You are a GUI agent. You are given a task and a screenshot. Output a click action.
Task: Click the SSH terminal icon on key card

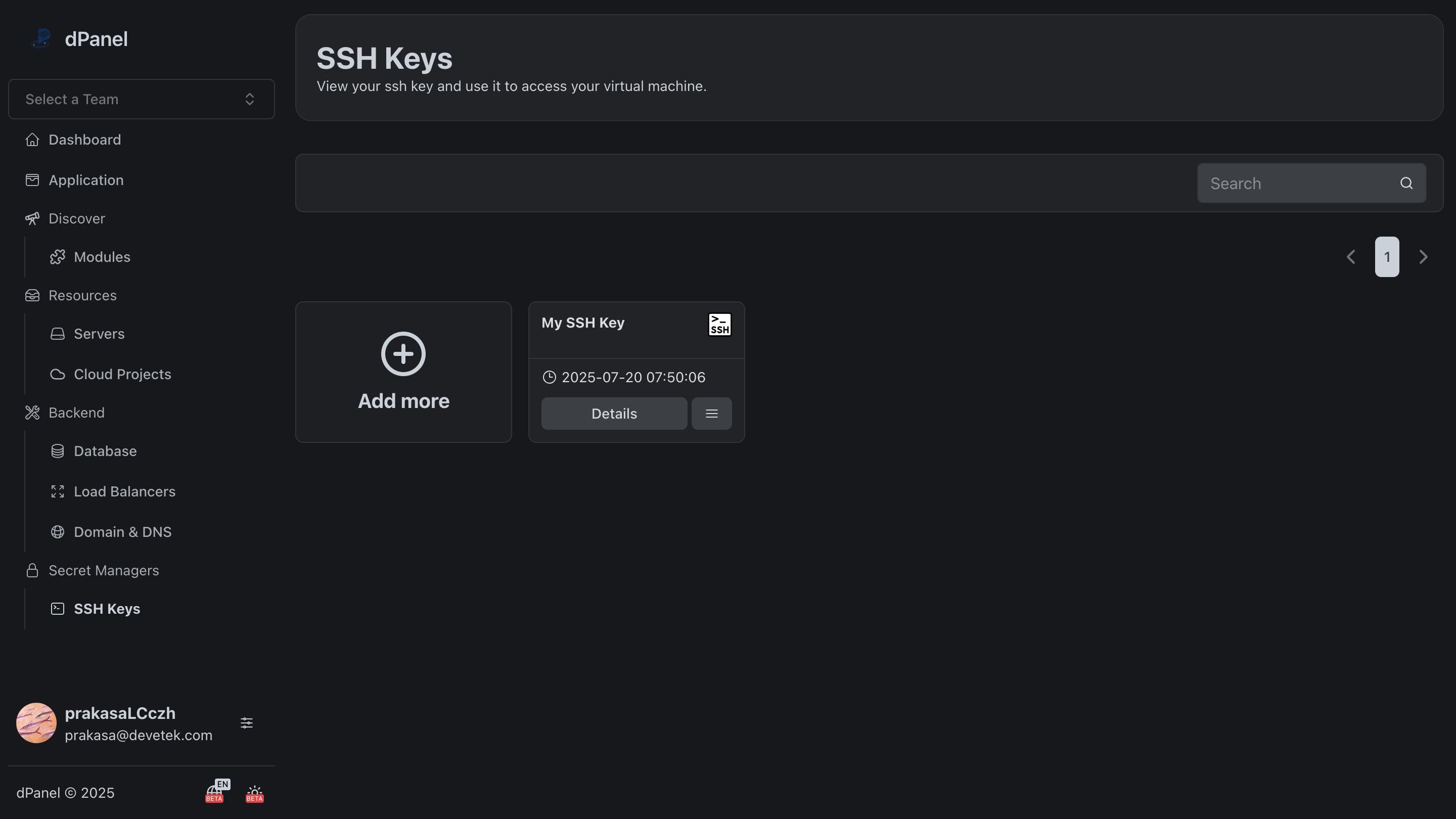point(719,325)
